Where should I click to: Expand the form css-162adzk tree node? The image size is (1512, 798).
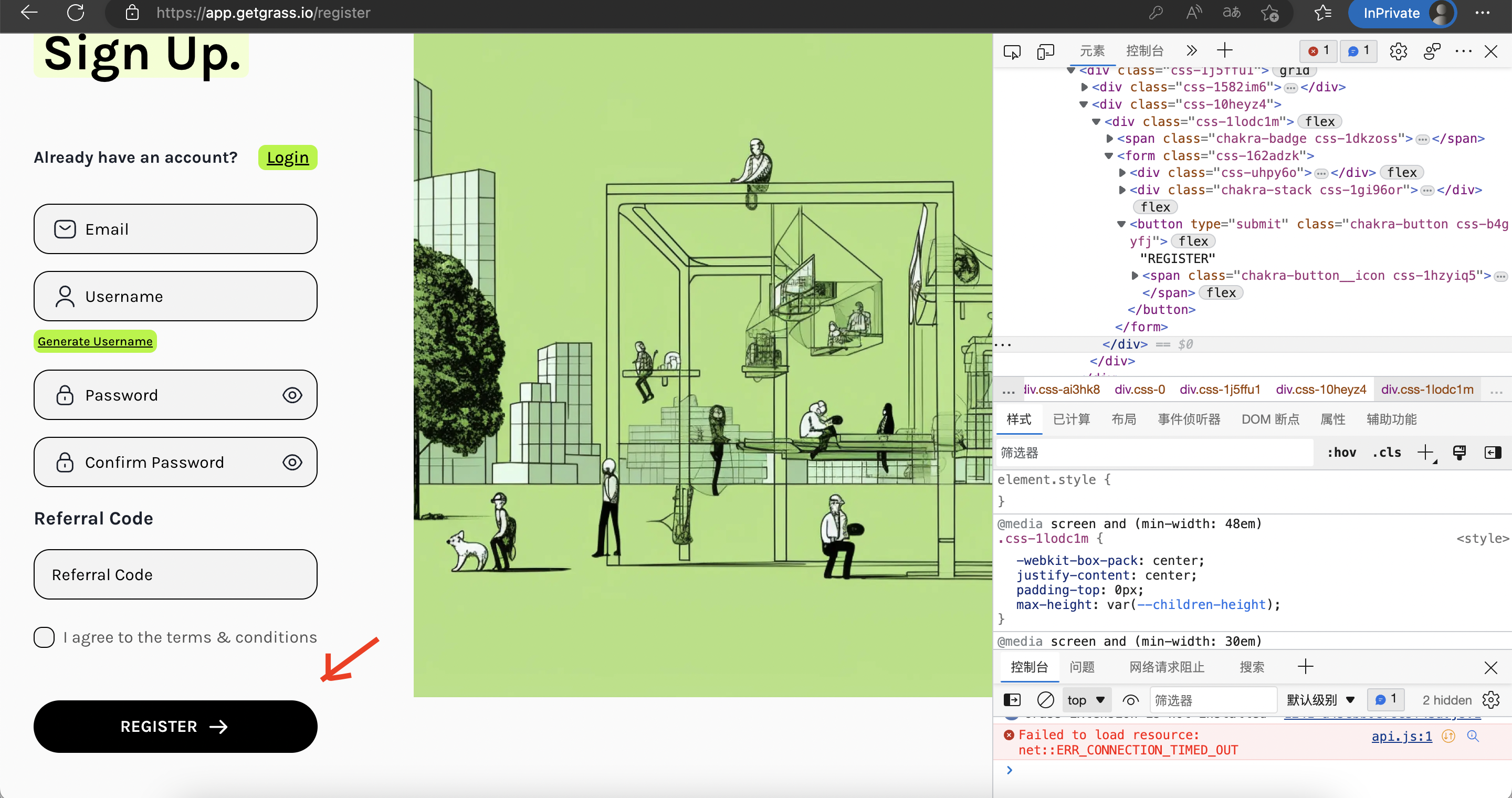pyautogui.click(x=1108, y=155)
